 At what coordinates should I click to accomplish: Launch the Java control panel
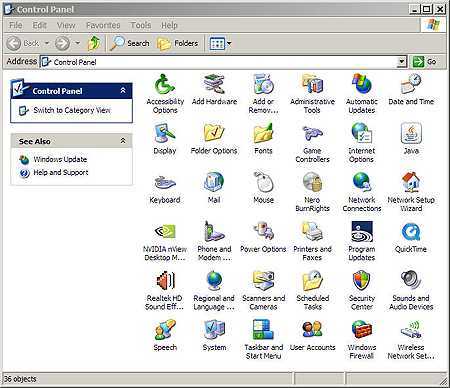click(x=411, y=139)
